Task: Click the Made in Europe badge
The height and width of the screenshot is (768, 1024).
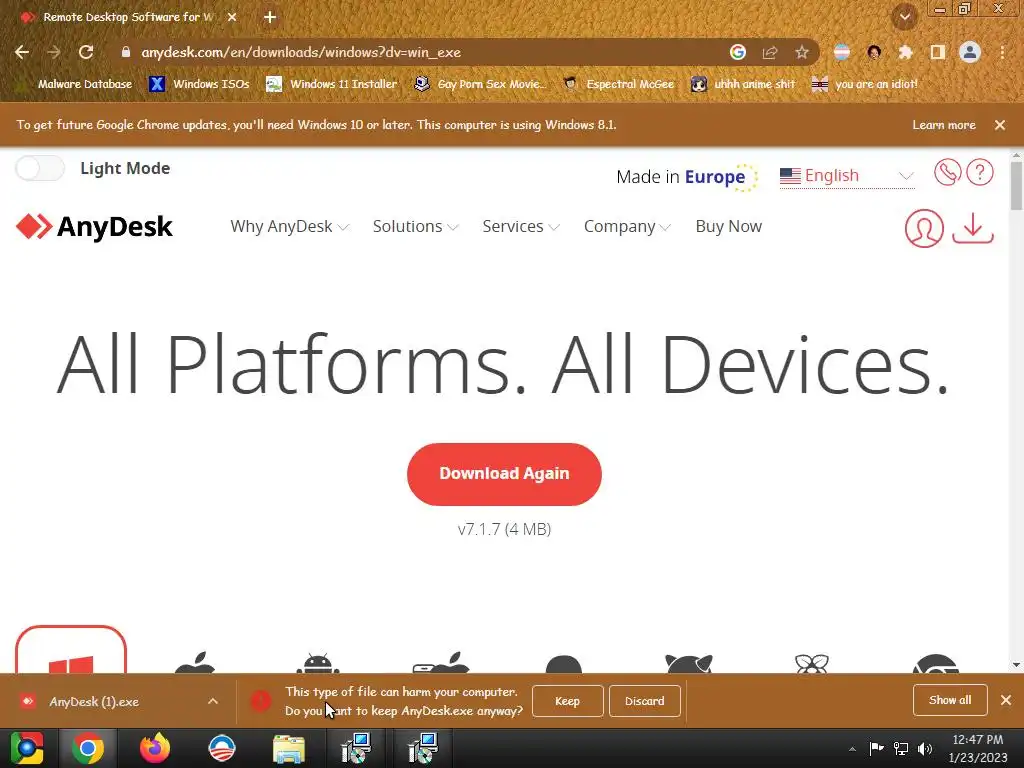Action: [687, 177]
